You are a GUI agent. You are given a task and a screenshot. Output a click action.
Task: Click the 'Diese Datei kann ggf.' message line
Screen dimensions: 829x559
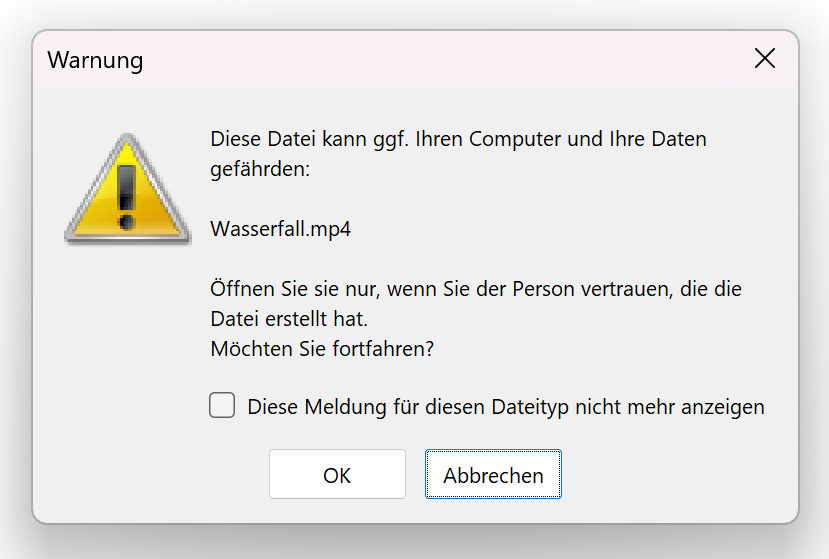click(x=458, y=139)
